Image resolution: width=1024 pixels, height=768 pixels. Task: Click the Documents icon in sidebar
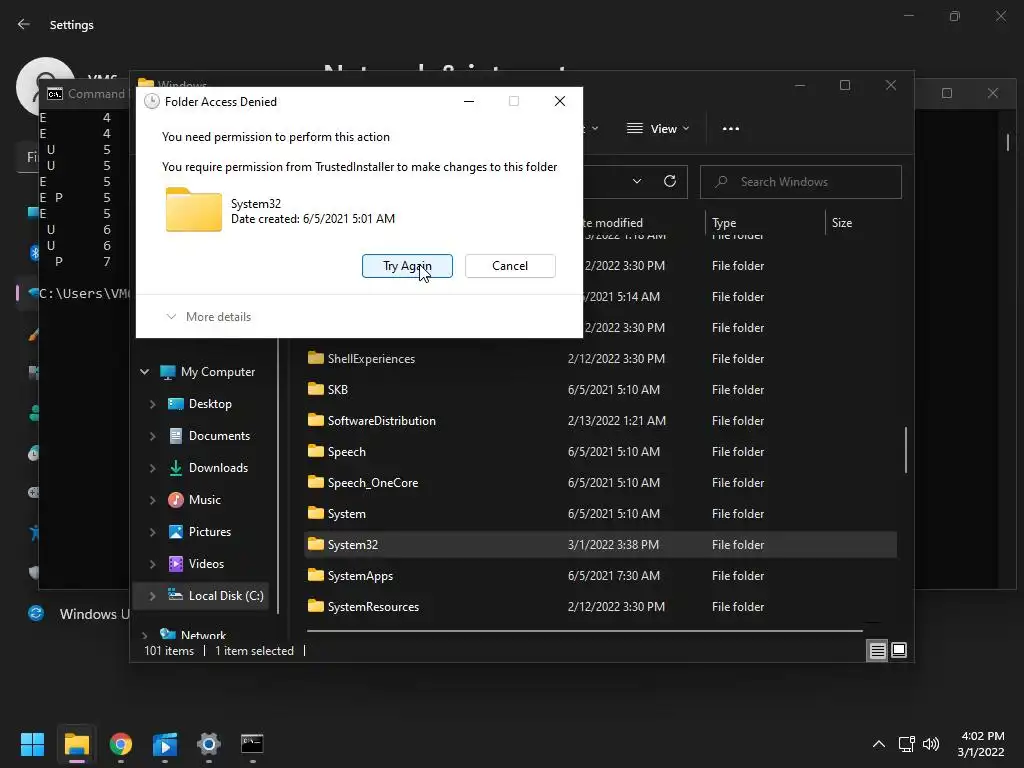(176, 436)
